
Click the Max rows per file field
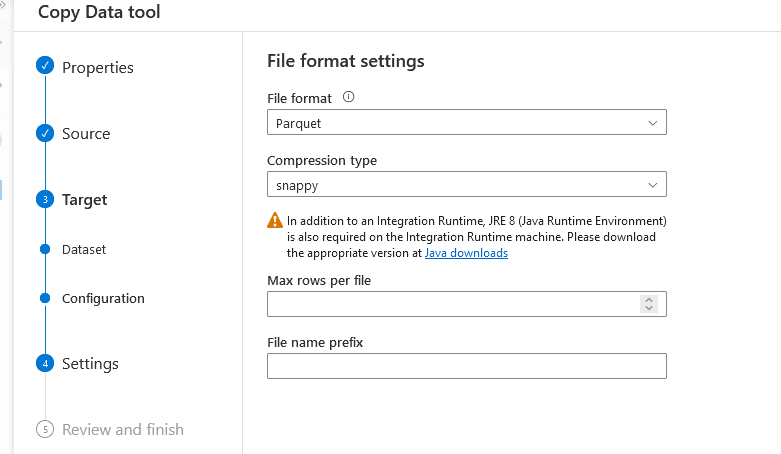452,304
